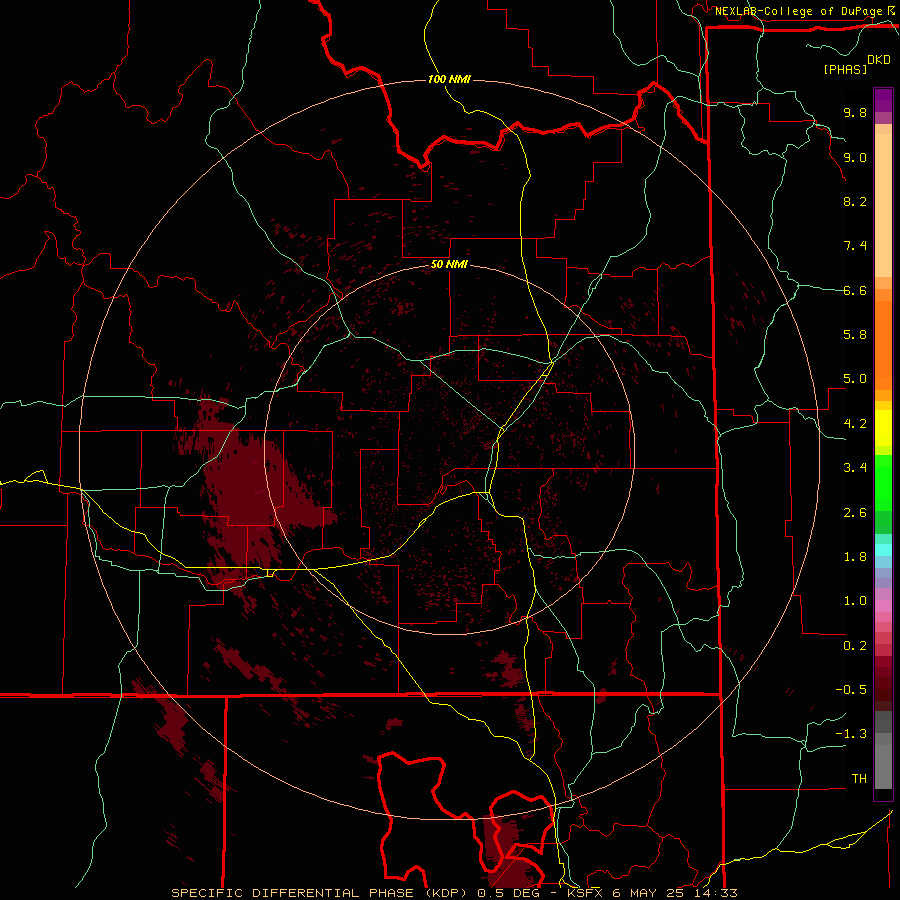The height and width of the screenshot is (900, 900).
Task: Click the 2.6 scale value
Action: pyautogui.click(x=855, y=513)
